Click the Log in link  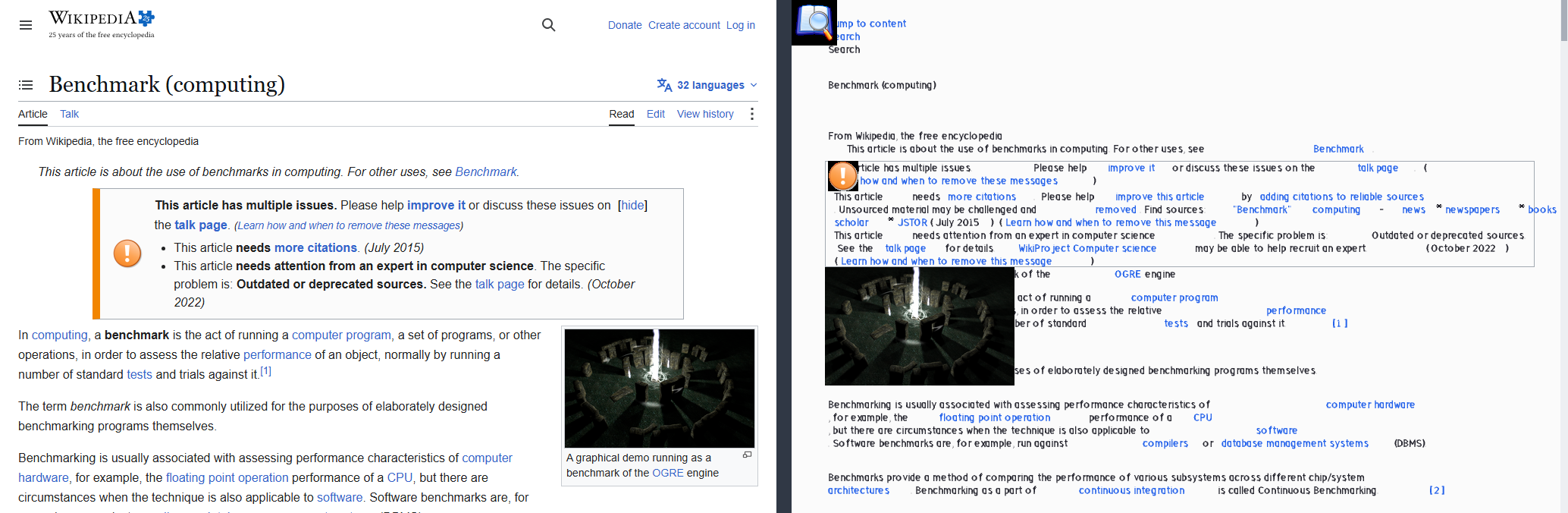pyautogui.click(x=741, y=25)
